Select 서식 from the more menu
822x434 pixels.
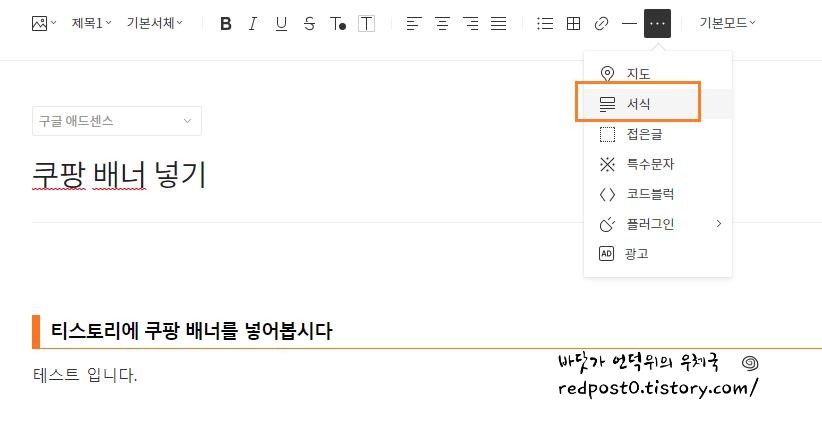click(657, 104)
